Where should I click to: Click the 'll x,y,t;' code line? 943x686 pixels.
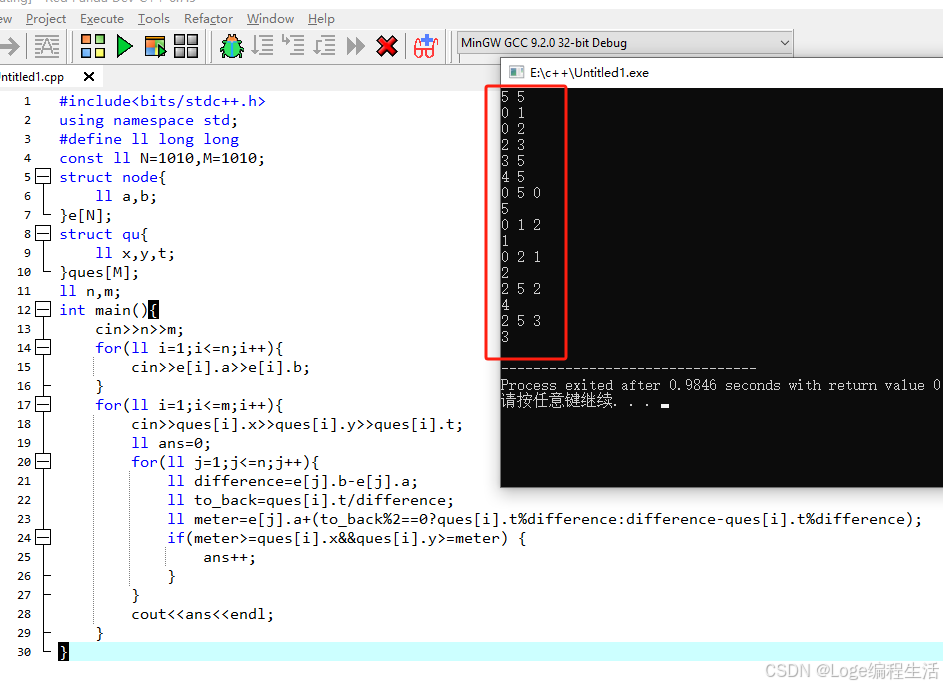(x=135, y=253)
